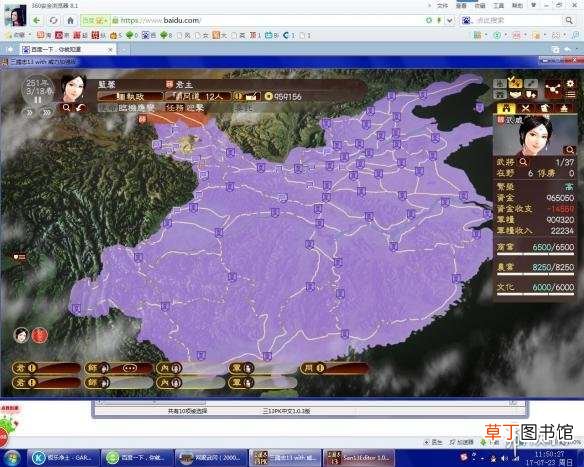Click the triple-arrow fastest speed button
This screenshot has height=467, width=584.
(47, 113)
